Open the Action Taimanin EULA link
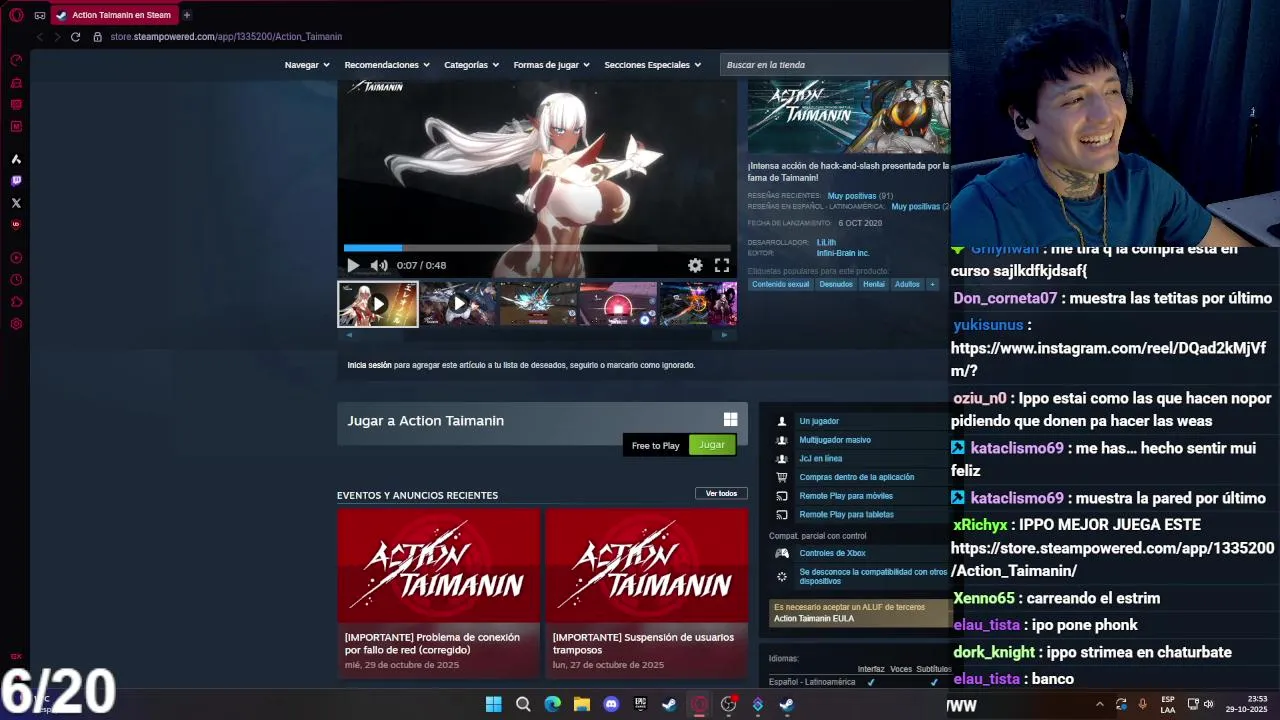The width and height of the screenshot is (1280, 720). (814, 618)
